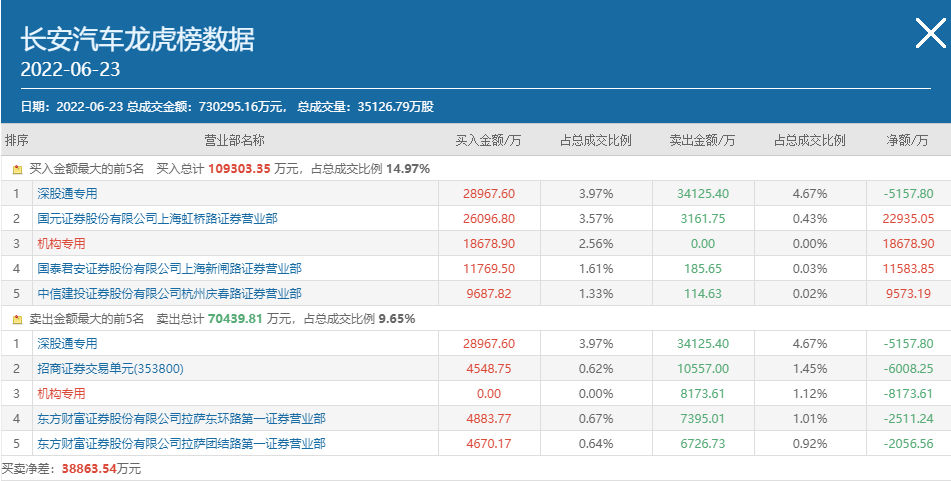Screen dimensions: 951x481
Task: Open 中信建投杭州庆春路证券营业部 link
Action: [x=169, y=294]
